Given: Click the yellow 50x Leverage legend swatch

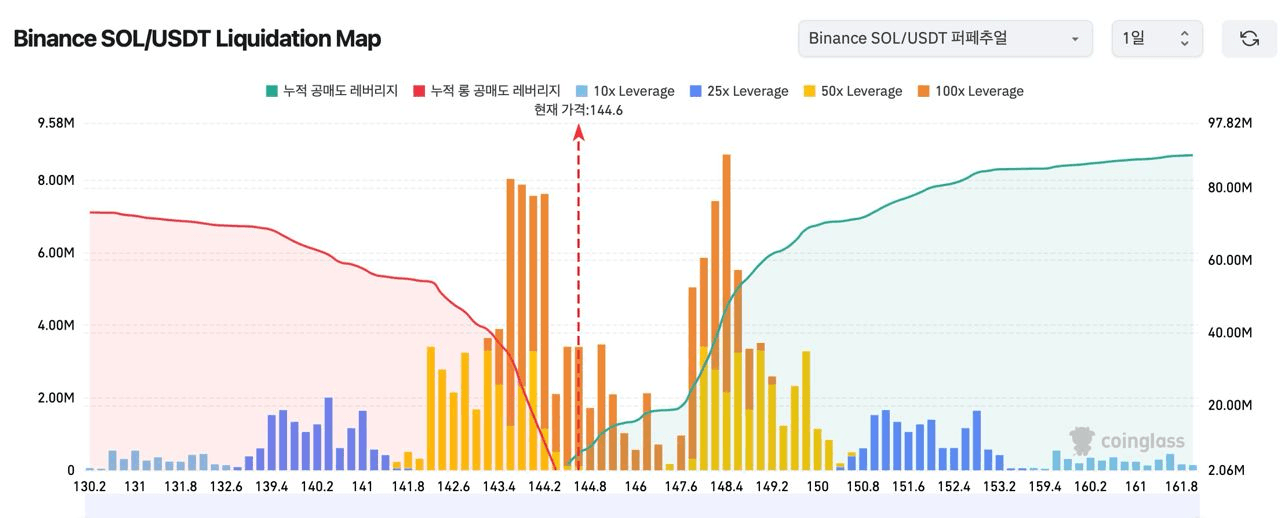Looking at the screenshot, I should (x=809, y=91).
